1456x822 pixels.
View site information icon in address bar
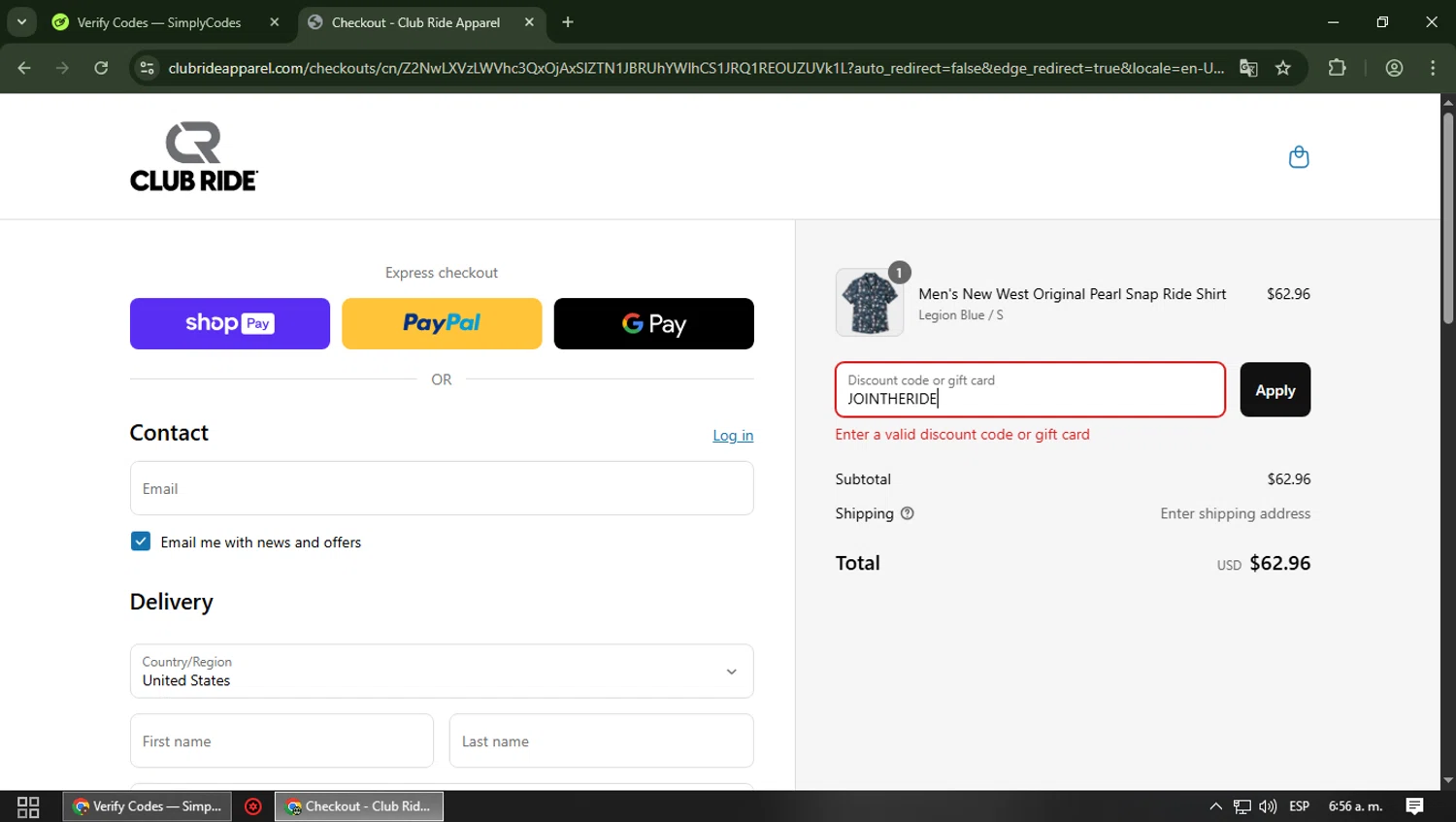pos(148,68)
